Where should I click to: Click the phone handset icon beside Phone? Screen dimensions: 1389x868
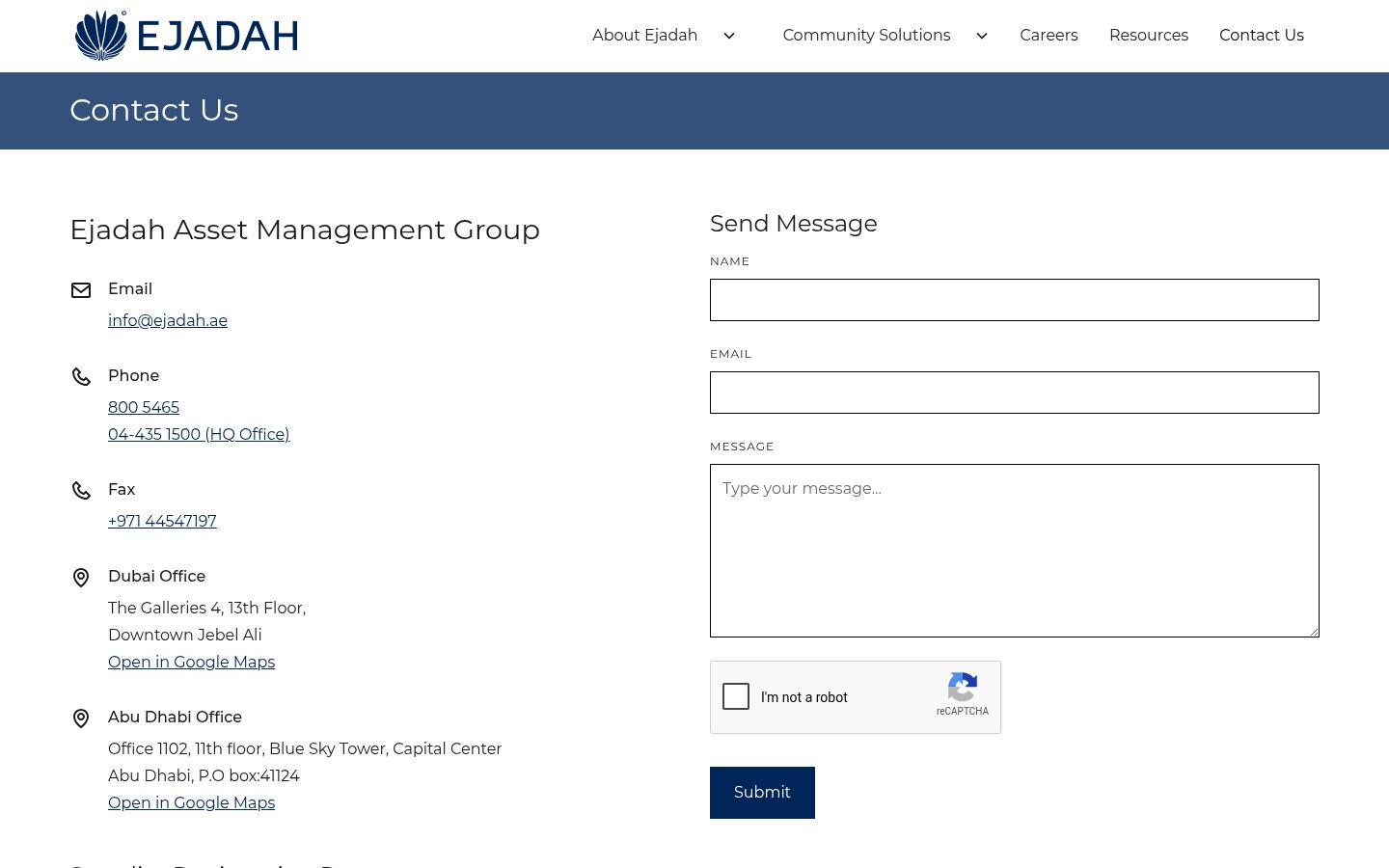tap(81, 376)
